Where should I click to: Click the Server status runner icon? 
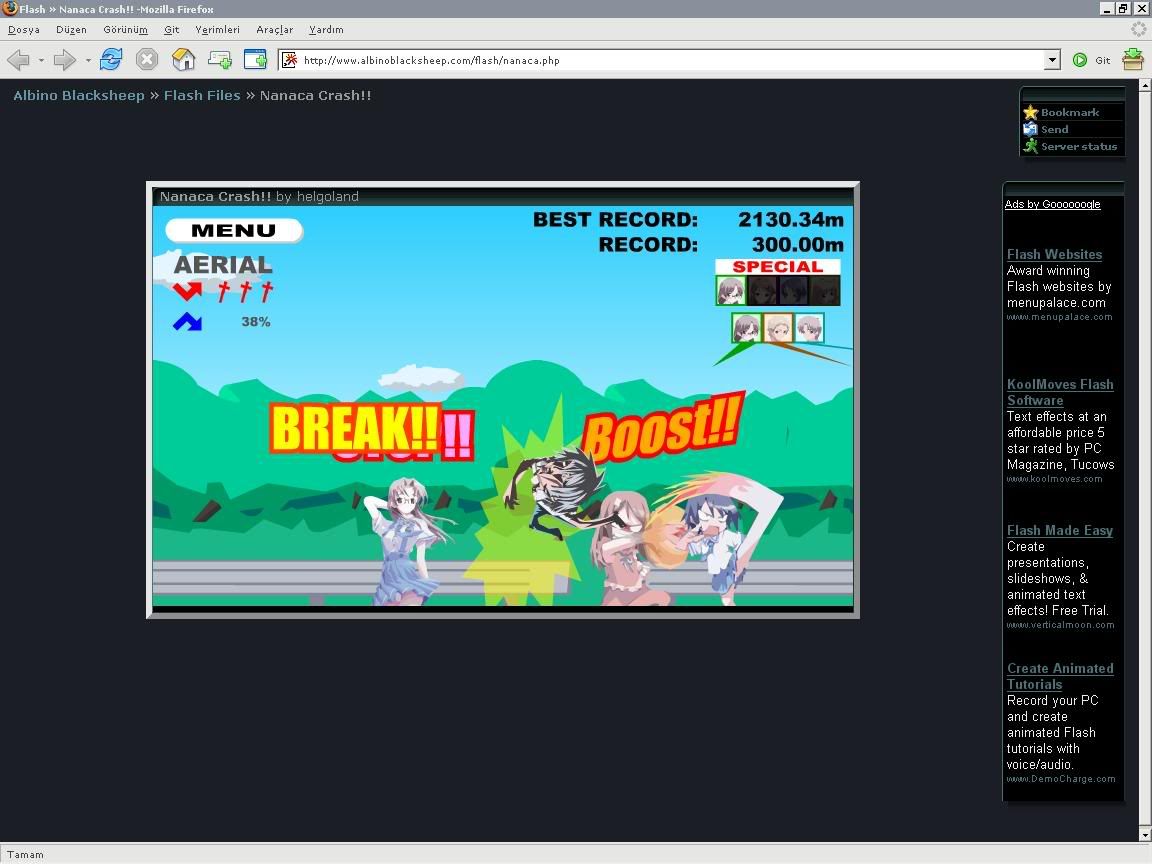coord(1030,146)
